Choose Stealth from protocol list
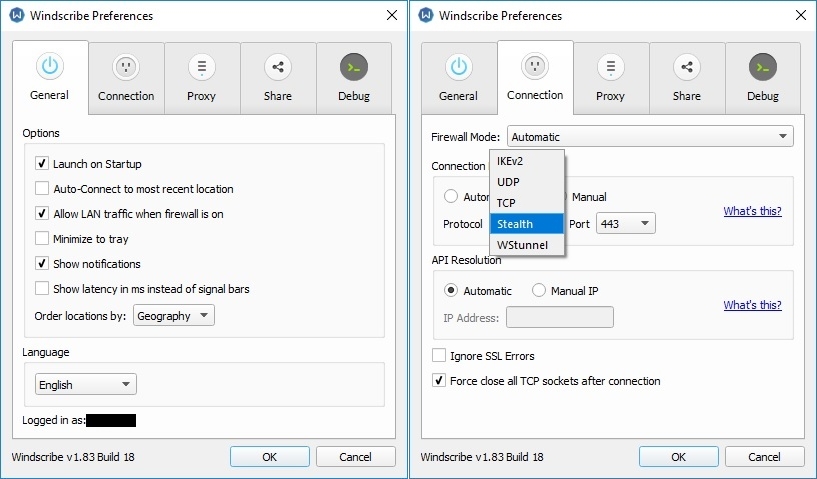This screenshot has width=817, height=479. pos(527,224)
